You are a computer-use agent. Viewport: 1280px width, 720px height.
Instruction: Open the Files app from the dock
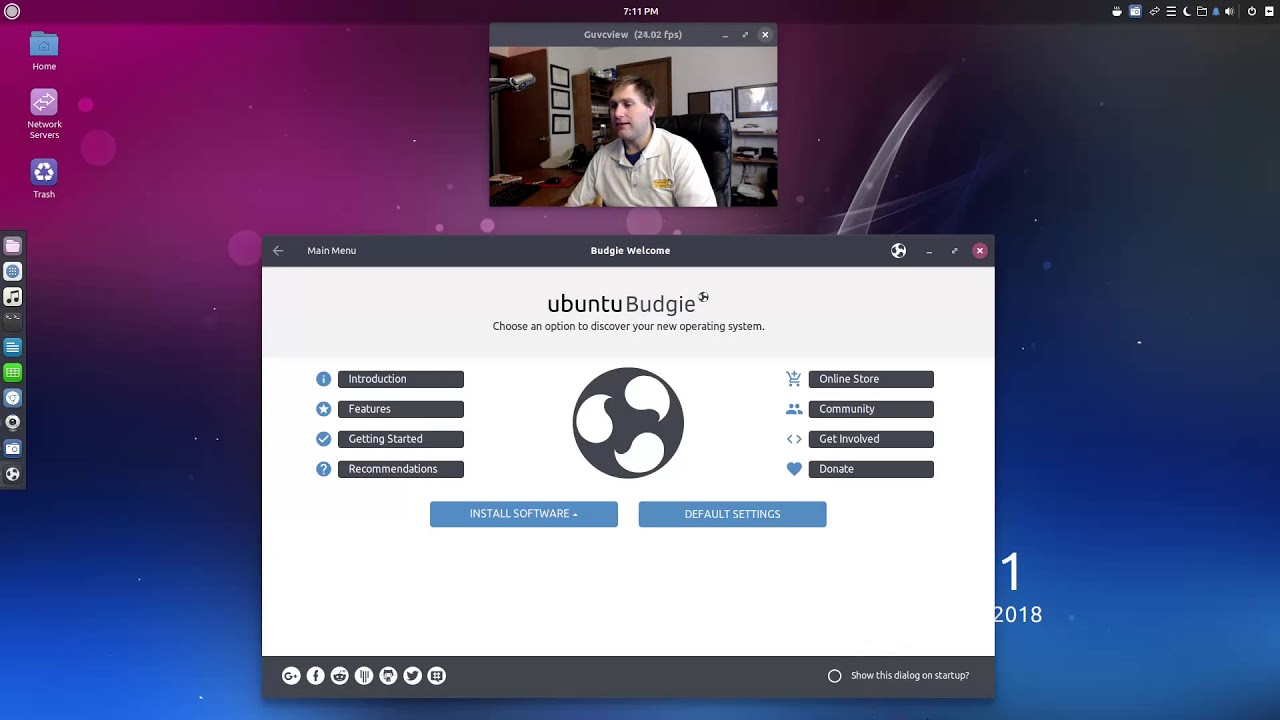pos(12,246)
